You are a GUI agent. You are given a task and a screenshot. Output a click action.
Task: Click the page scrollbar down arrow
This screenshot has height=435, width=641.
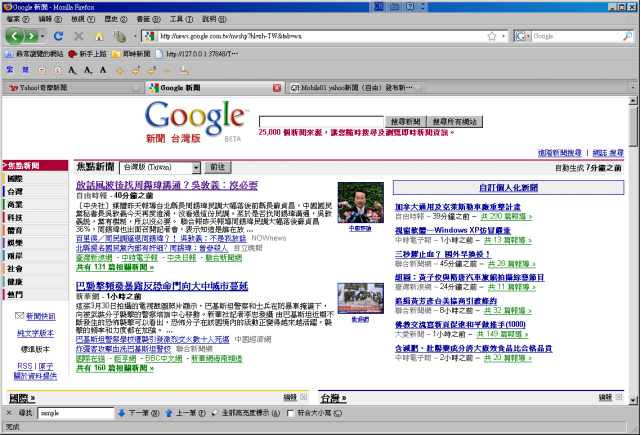pos(633,400)
